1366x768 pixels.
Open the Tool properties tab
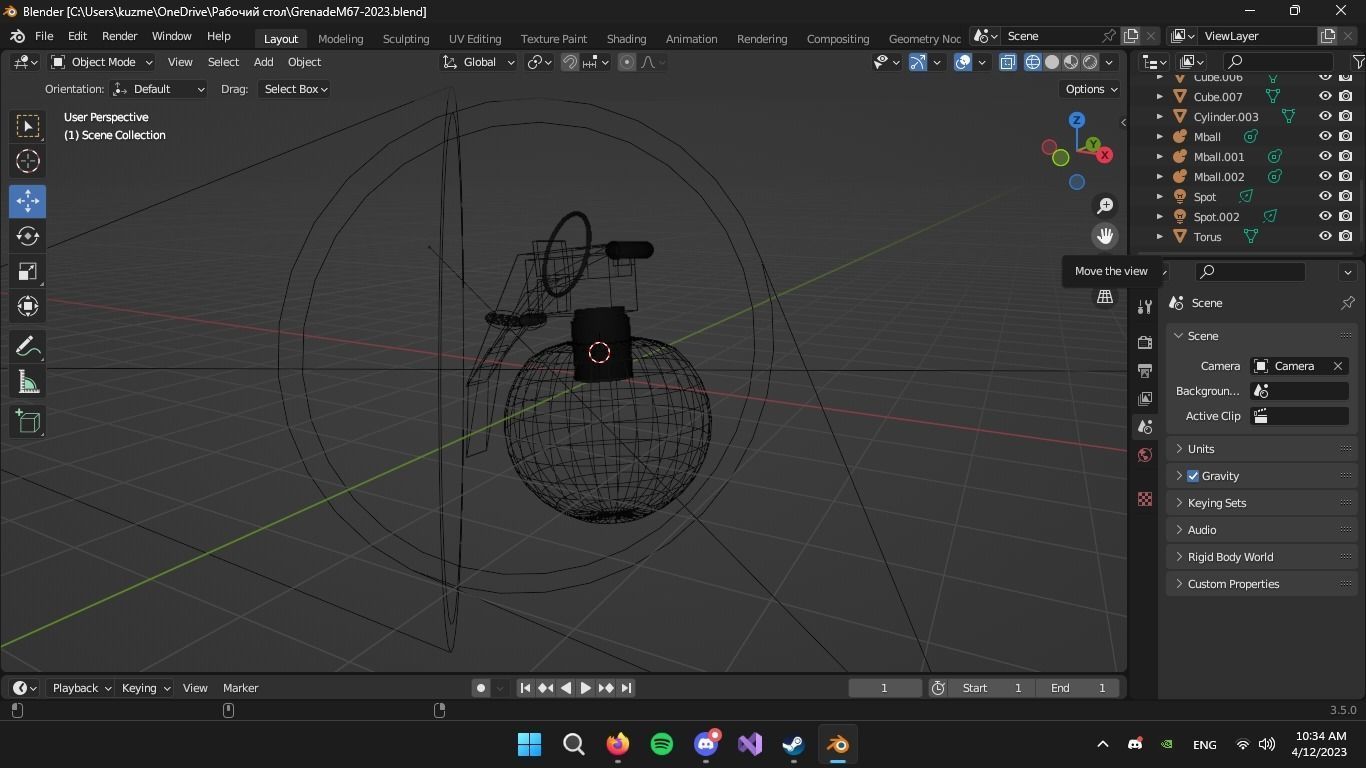coord(1145,307)
